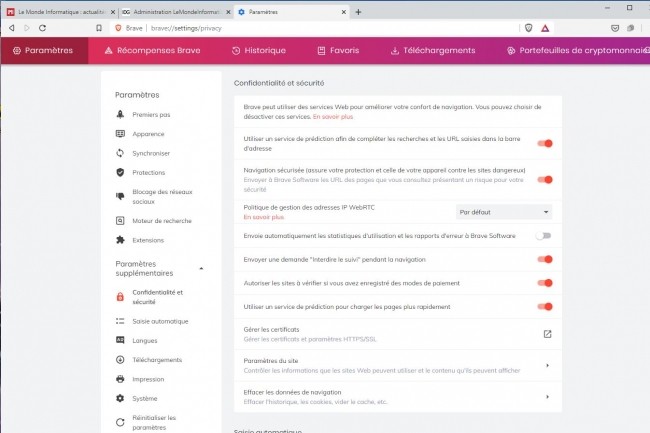The image size is (650, 433).
Task: Expand Effacer les données de navigation arrow
Action: click(548, 397)
